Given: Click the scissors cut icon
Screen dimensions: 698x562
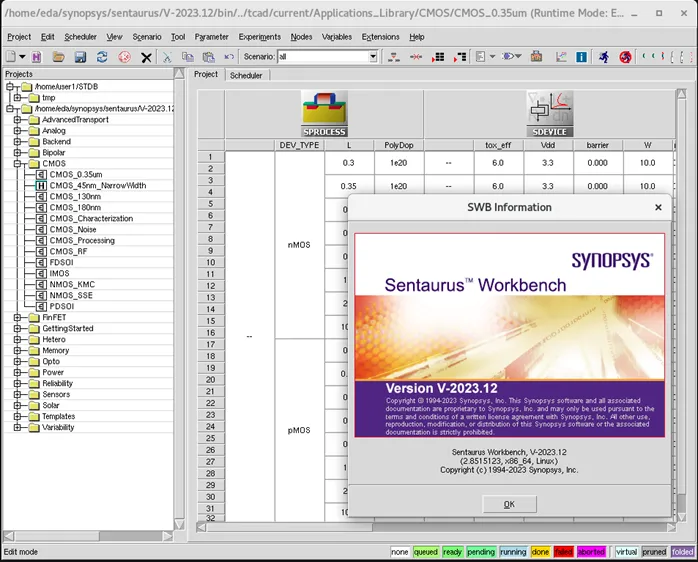Looking at the screenshot, I should [x=167, y=57].
